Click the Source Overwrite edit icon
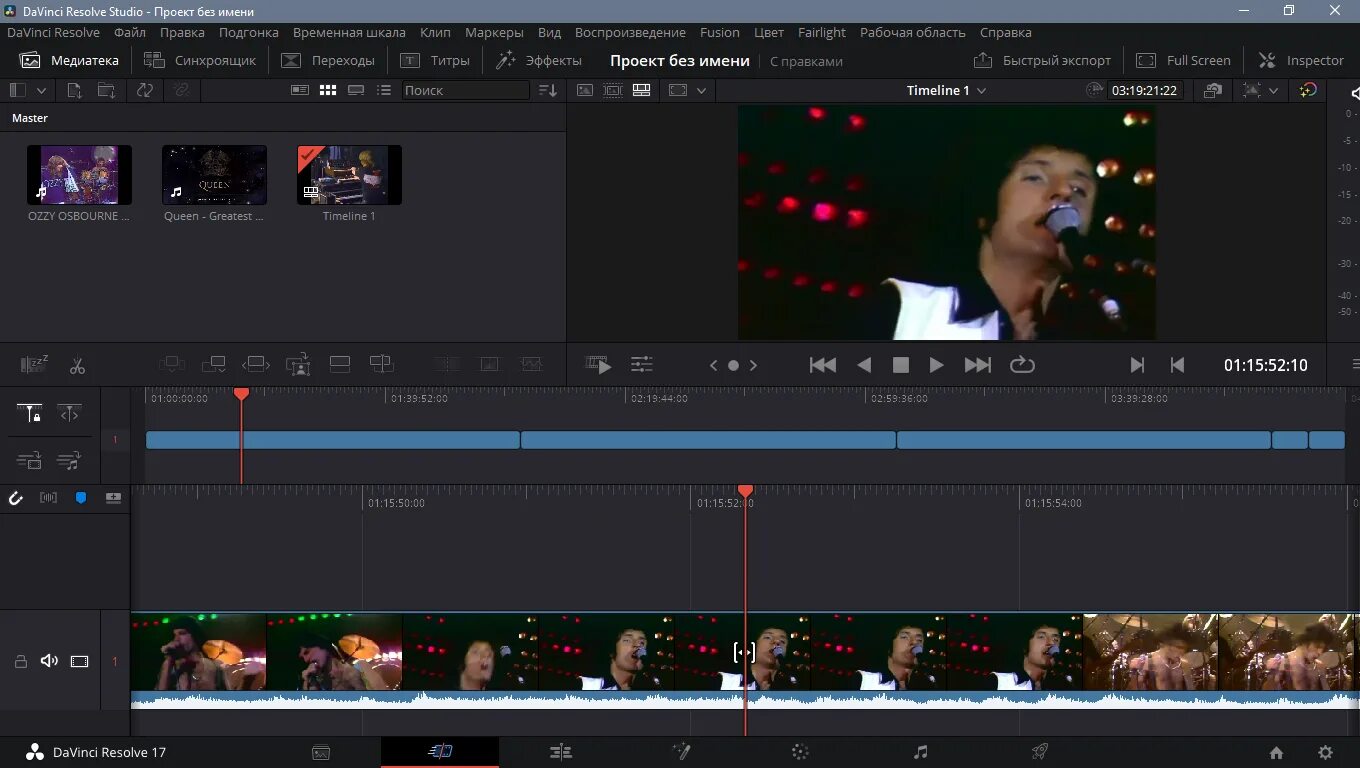The image size is (1360, 768). [x=381, y=365]
